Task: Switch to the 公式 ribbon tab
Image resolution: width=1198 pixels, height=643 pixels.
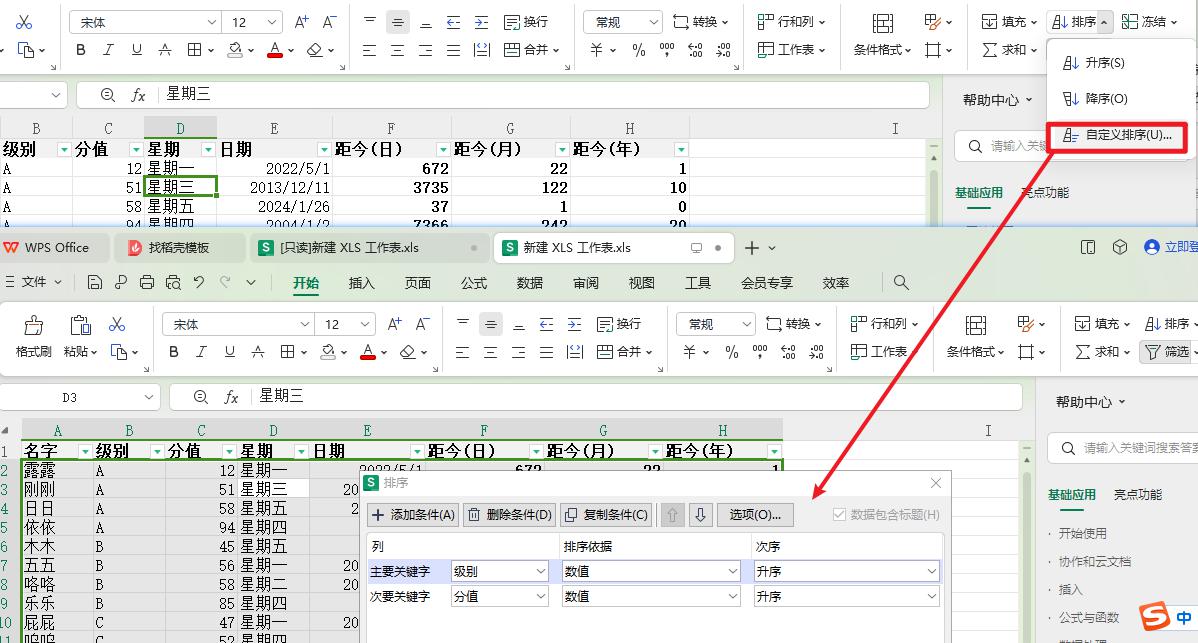Action: click(x=474, y=283)
